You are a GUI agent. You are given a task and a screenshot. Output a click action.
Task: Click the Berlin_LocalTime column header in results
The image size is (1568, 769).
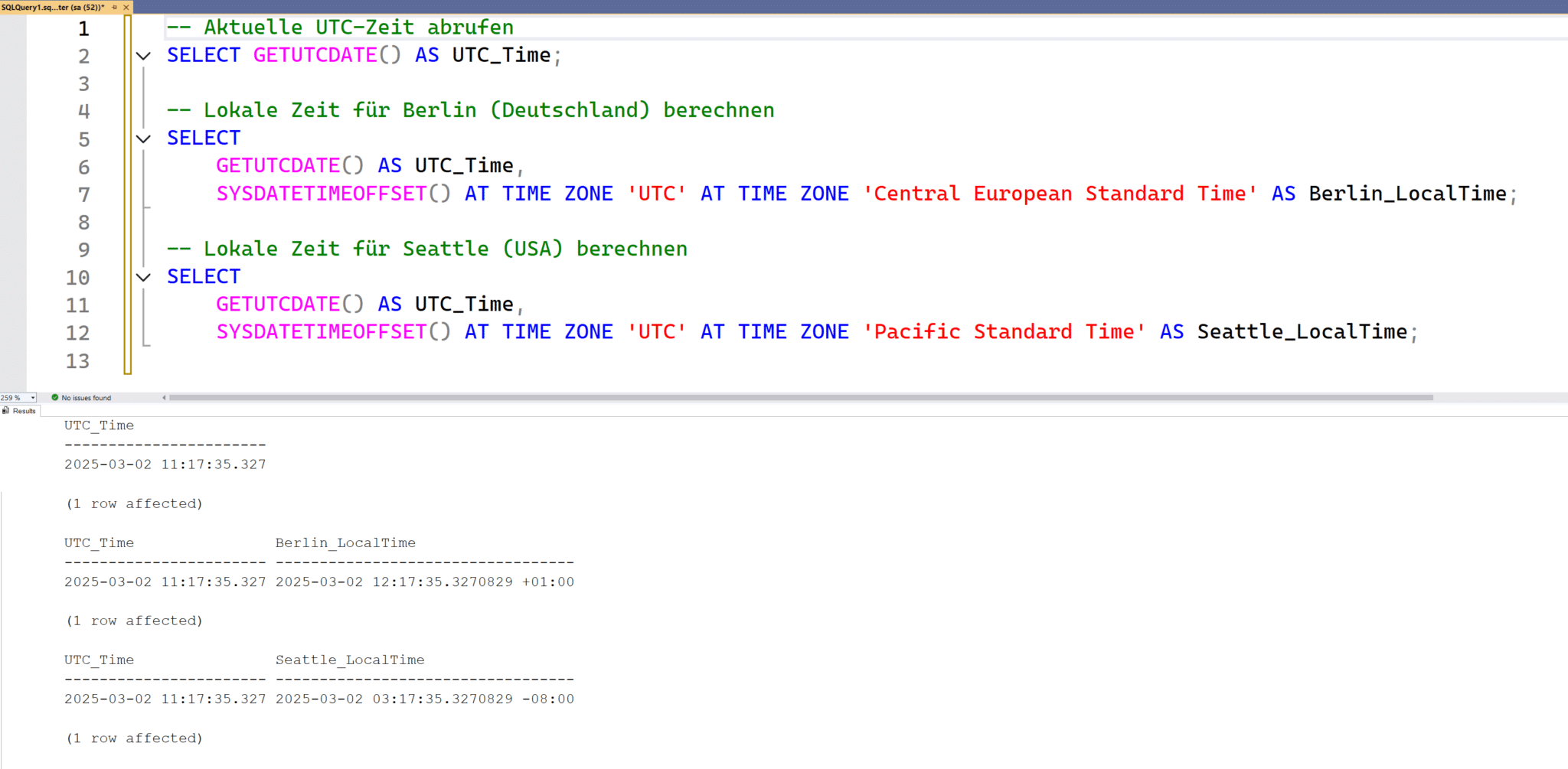pos(345,543)
